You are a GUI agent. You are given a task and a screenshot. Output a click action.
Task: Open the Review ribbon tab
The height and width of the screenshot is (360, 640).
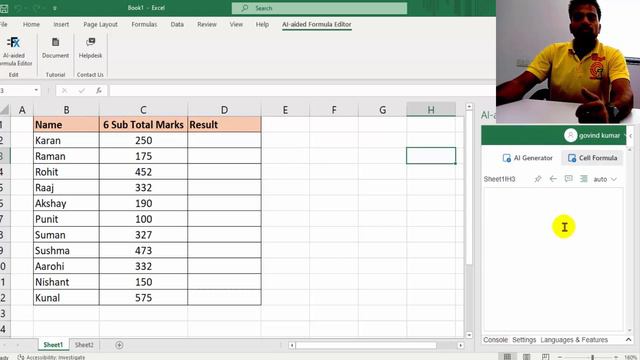point(207,24)
